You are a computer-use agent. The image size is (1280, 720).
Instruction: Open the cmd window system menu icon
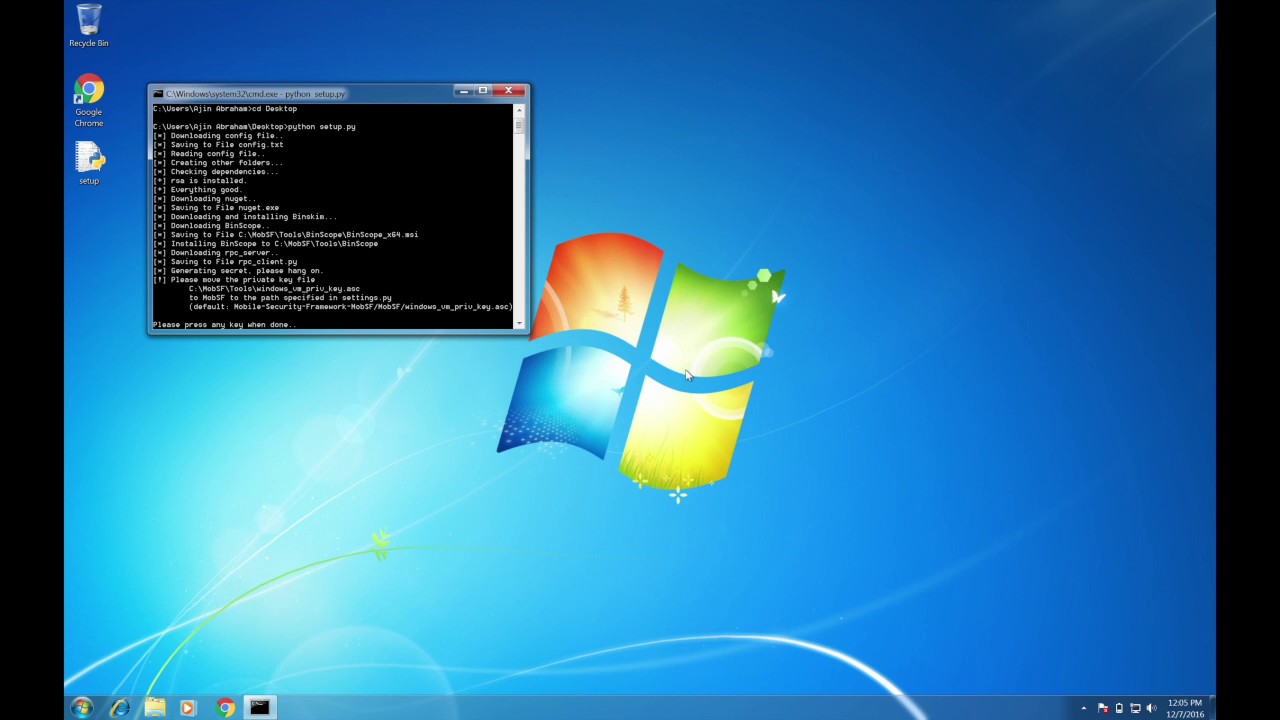(158, 94)
